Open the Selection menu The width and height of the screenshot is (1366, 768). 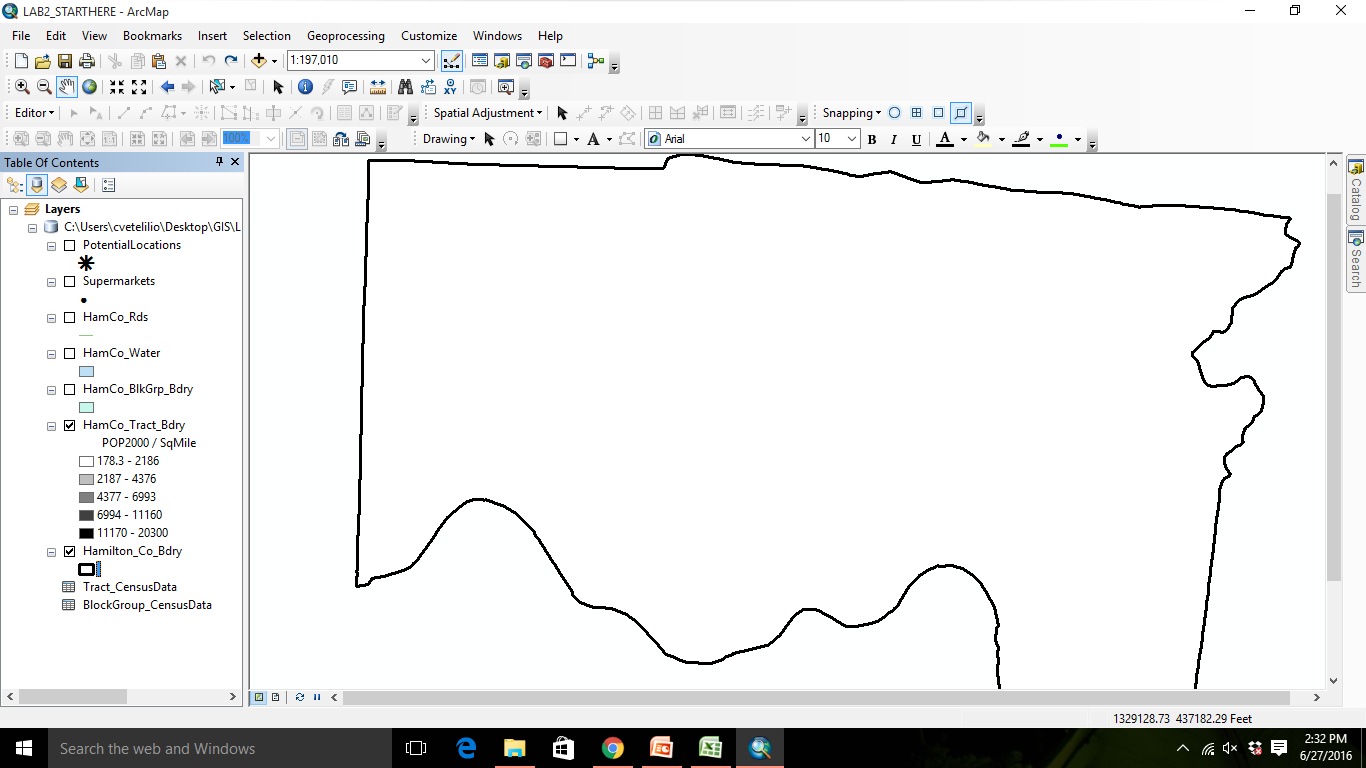click(267, 36)
